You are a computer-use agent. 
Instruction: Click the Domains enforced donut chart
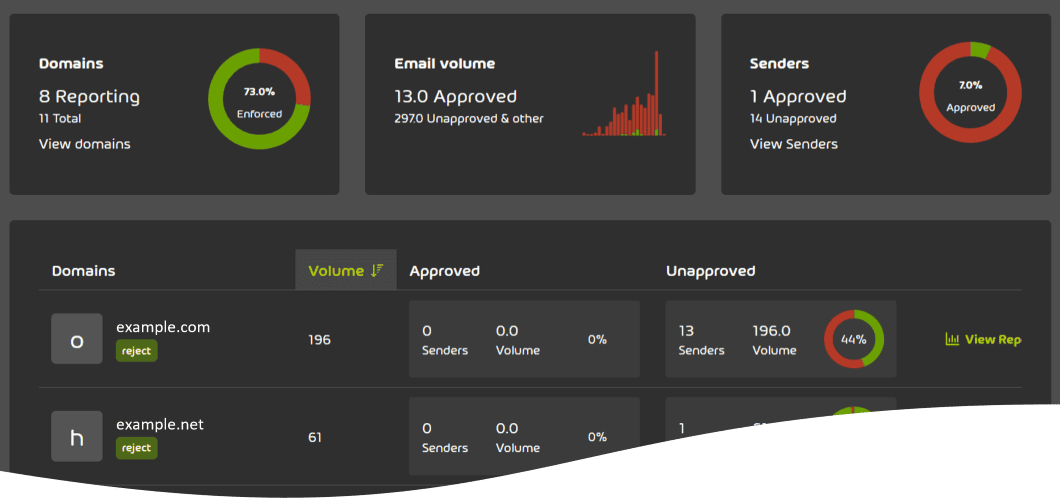click(x=259, y=100)
